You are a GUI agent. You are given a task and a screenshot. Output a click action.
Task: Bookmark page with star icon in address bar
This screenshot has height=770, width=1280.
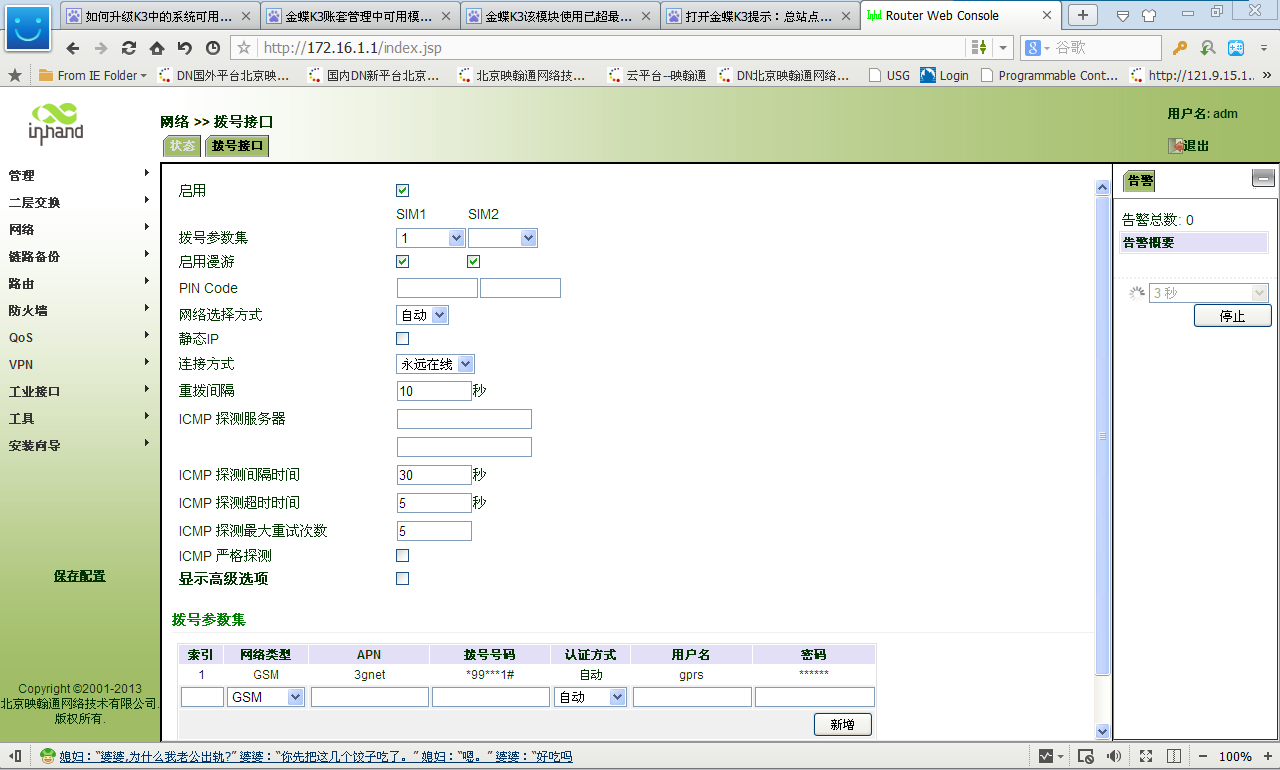[x=245, y=48]
